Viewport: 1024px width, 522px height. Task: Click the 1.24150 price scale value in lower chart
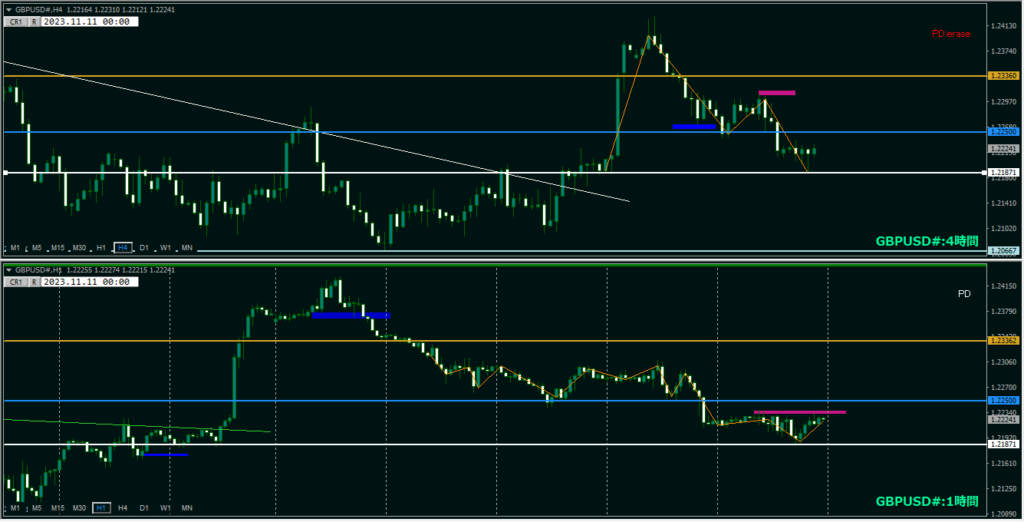pyautogui.click(x=1004, y=286)
